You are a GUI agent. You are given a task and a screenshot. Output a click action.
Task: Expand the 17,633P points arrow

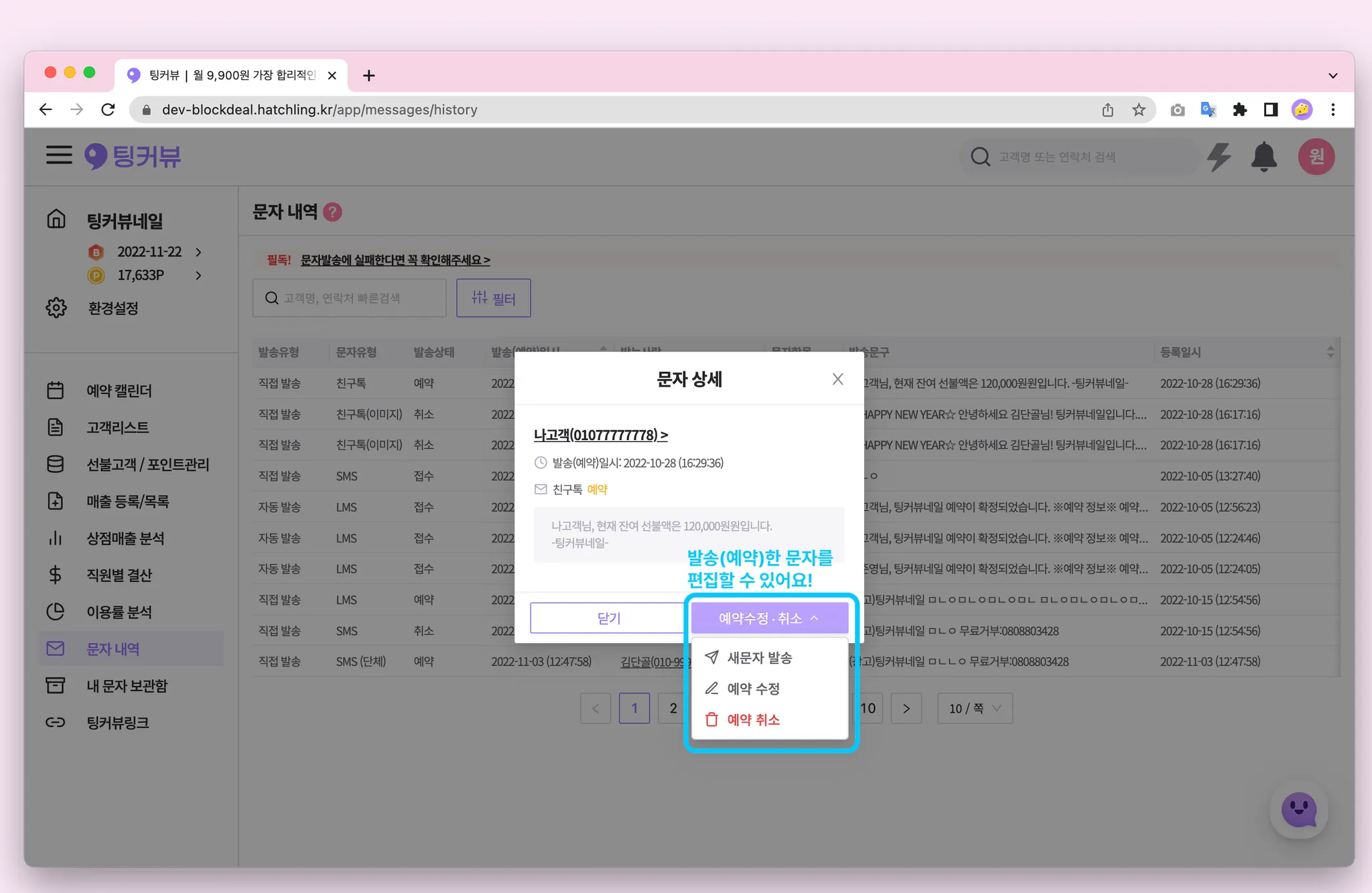click(198, 275)
